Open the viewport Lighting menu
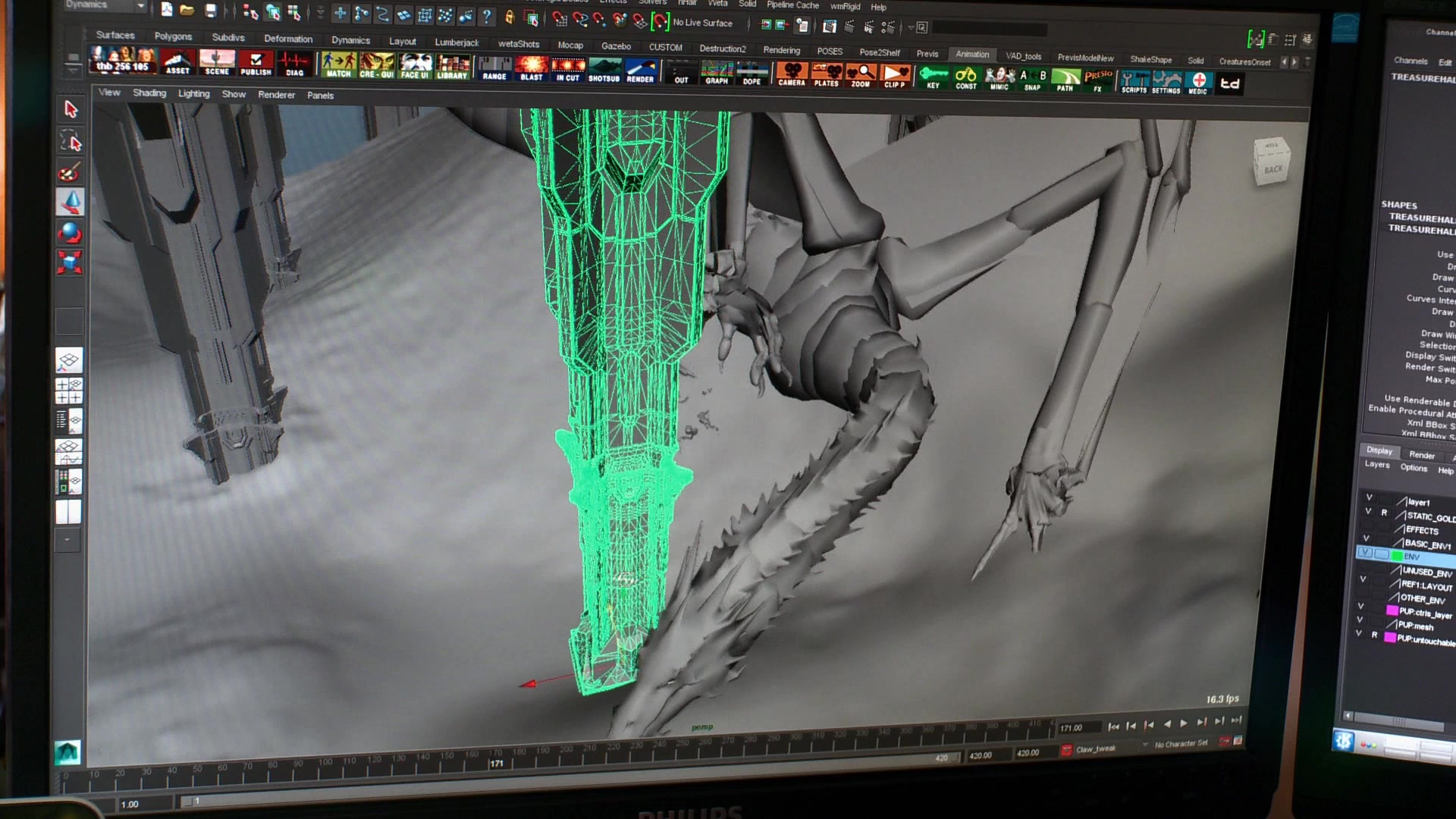 click(193, 93)
